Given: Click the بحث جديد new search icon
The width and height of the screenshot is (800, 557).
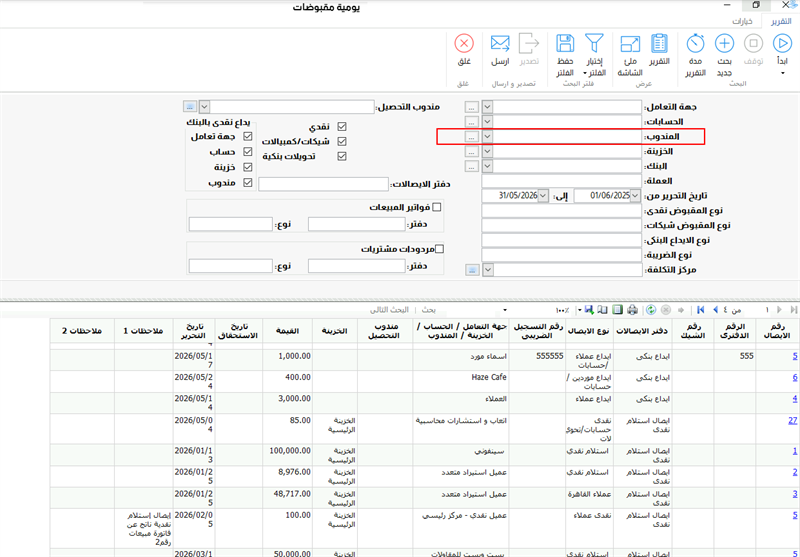Looking at the screenshot, I should [x=724, y=44].
